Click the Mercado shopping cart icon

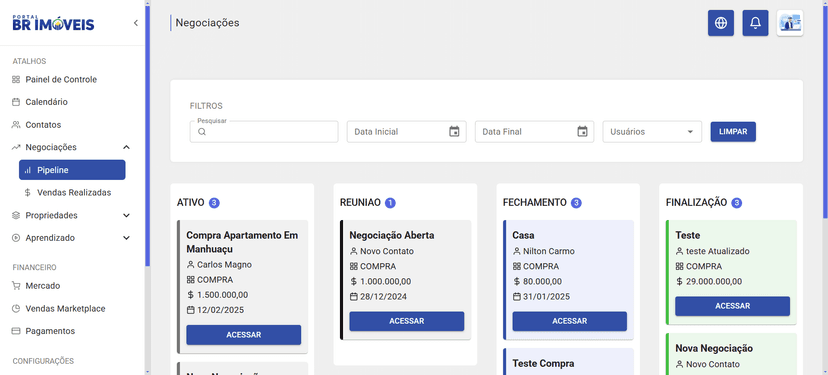click(x=16, y=286)
